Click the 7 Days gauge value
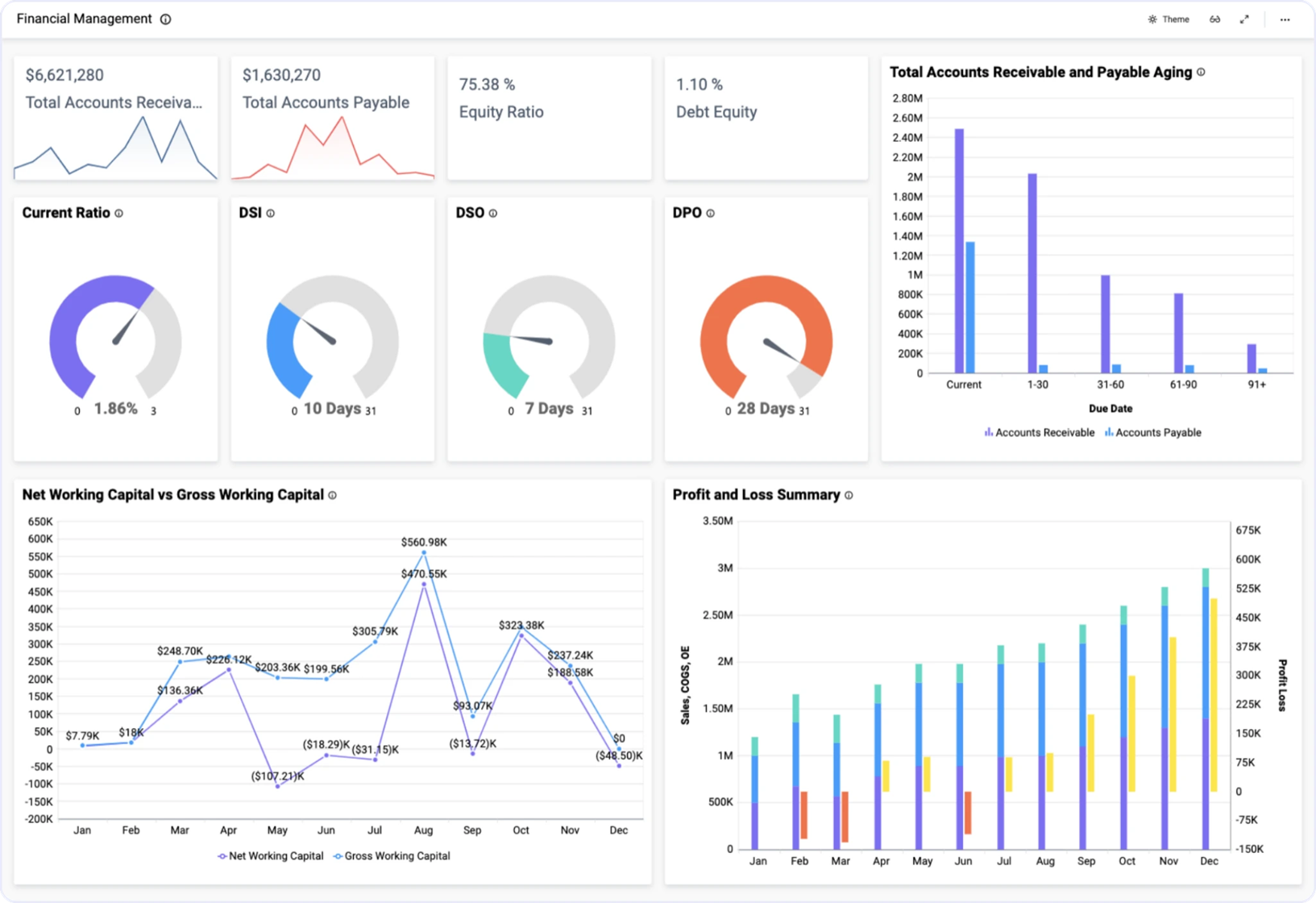Viewport: 1316px width, 903px height. click(x=550, y=409)
